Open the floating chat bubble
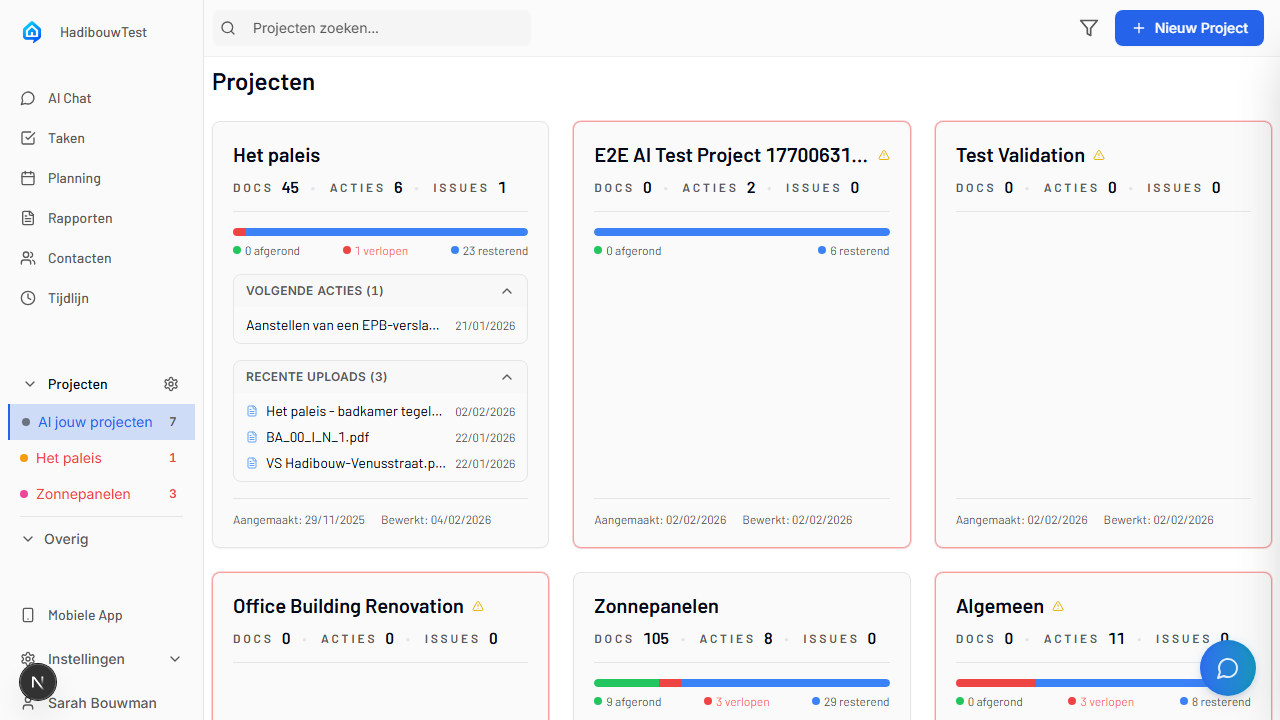 pos(1228,667)
